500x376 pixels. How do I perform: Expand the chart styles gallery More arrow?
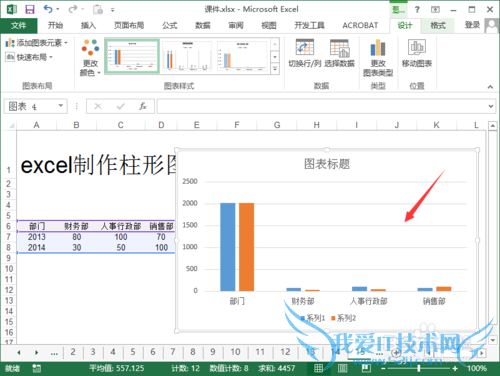click(x=275, y=69)
